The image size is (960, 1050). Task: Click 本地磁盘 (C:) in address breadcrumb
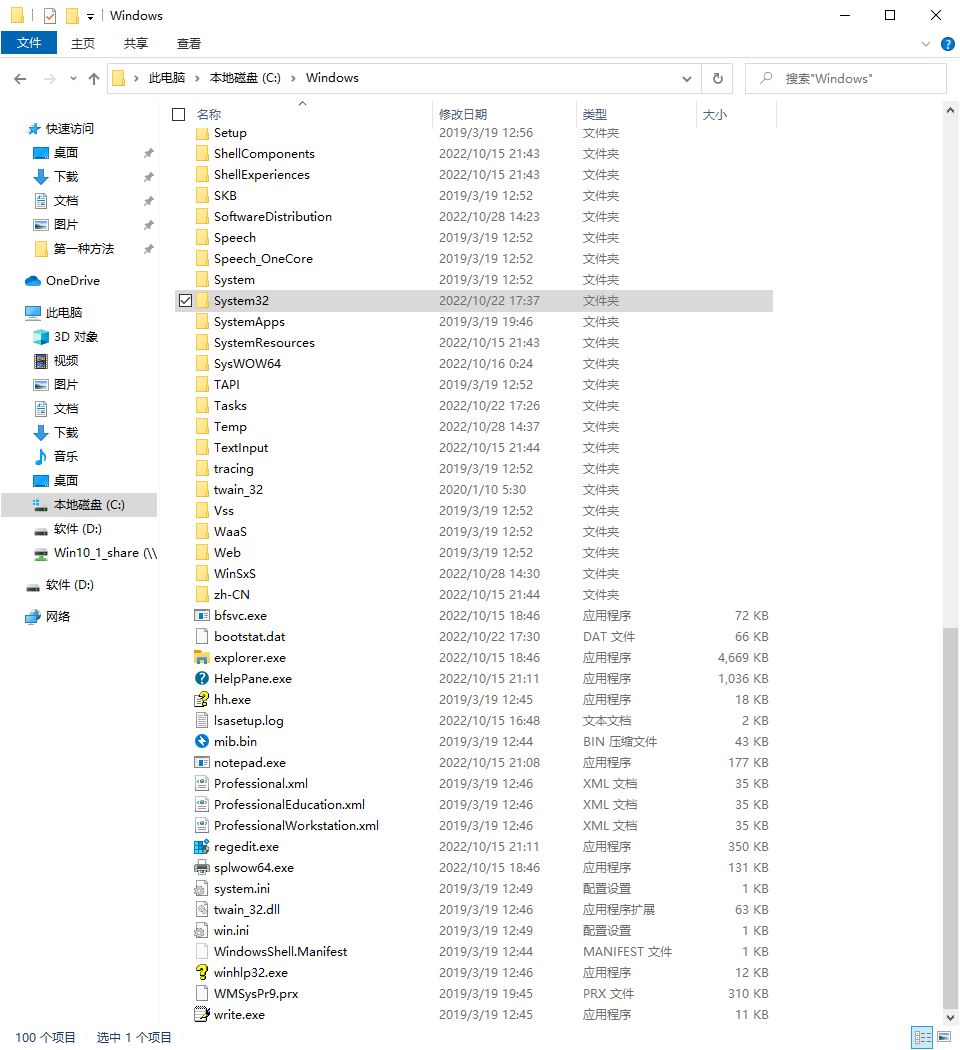point(245,78)
